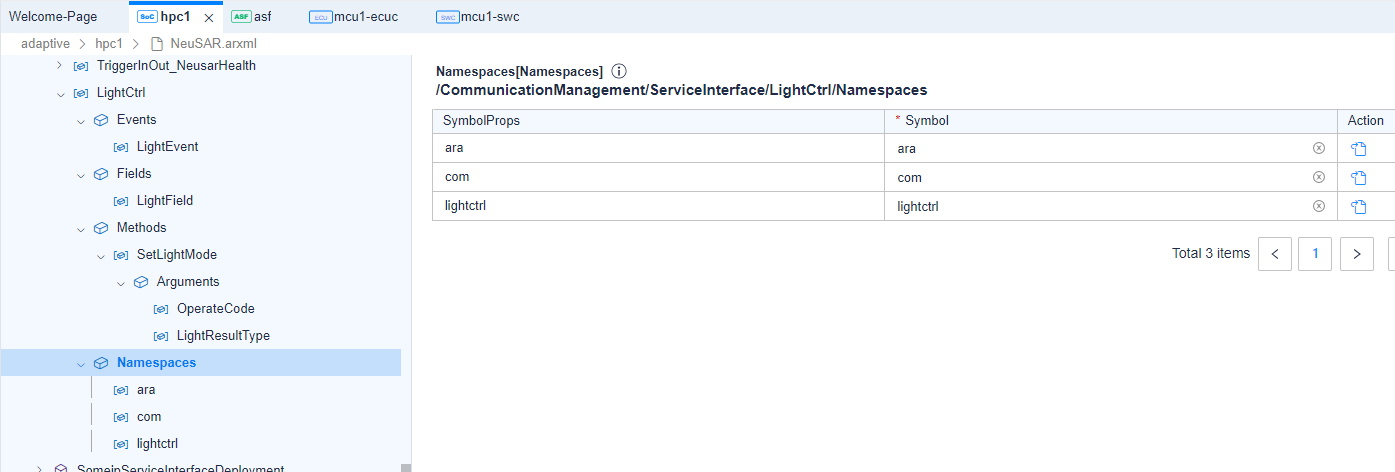Click the copy icon in the ara row

tap(1358, 149)
